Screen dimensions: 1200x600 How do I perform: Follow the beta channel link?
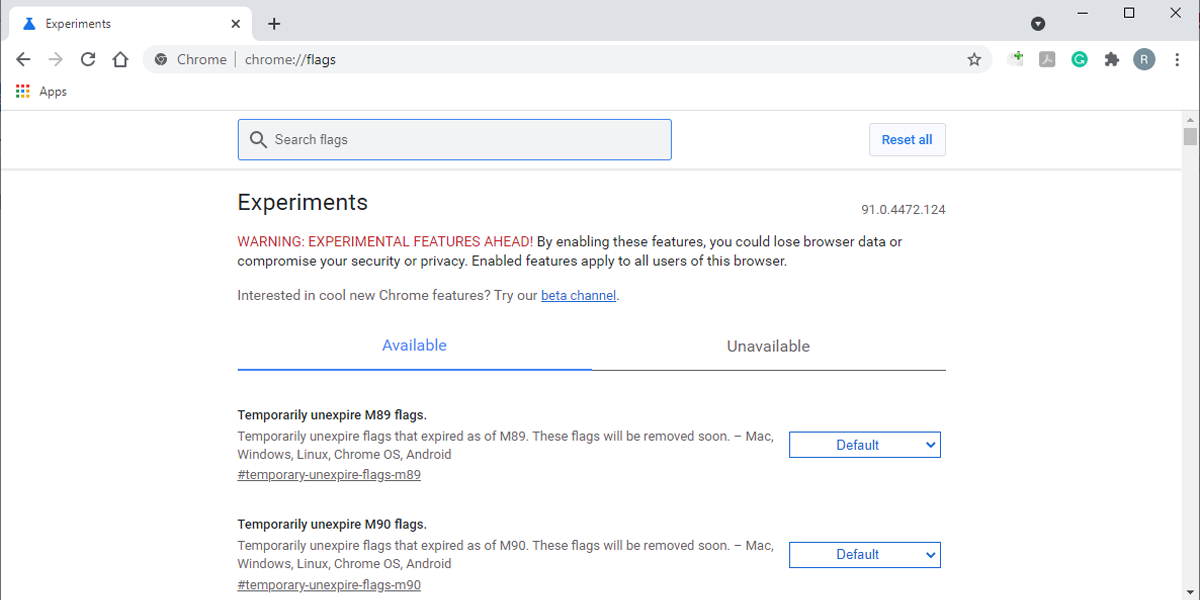point(578,296)
